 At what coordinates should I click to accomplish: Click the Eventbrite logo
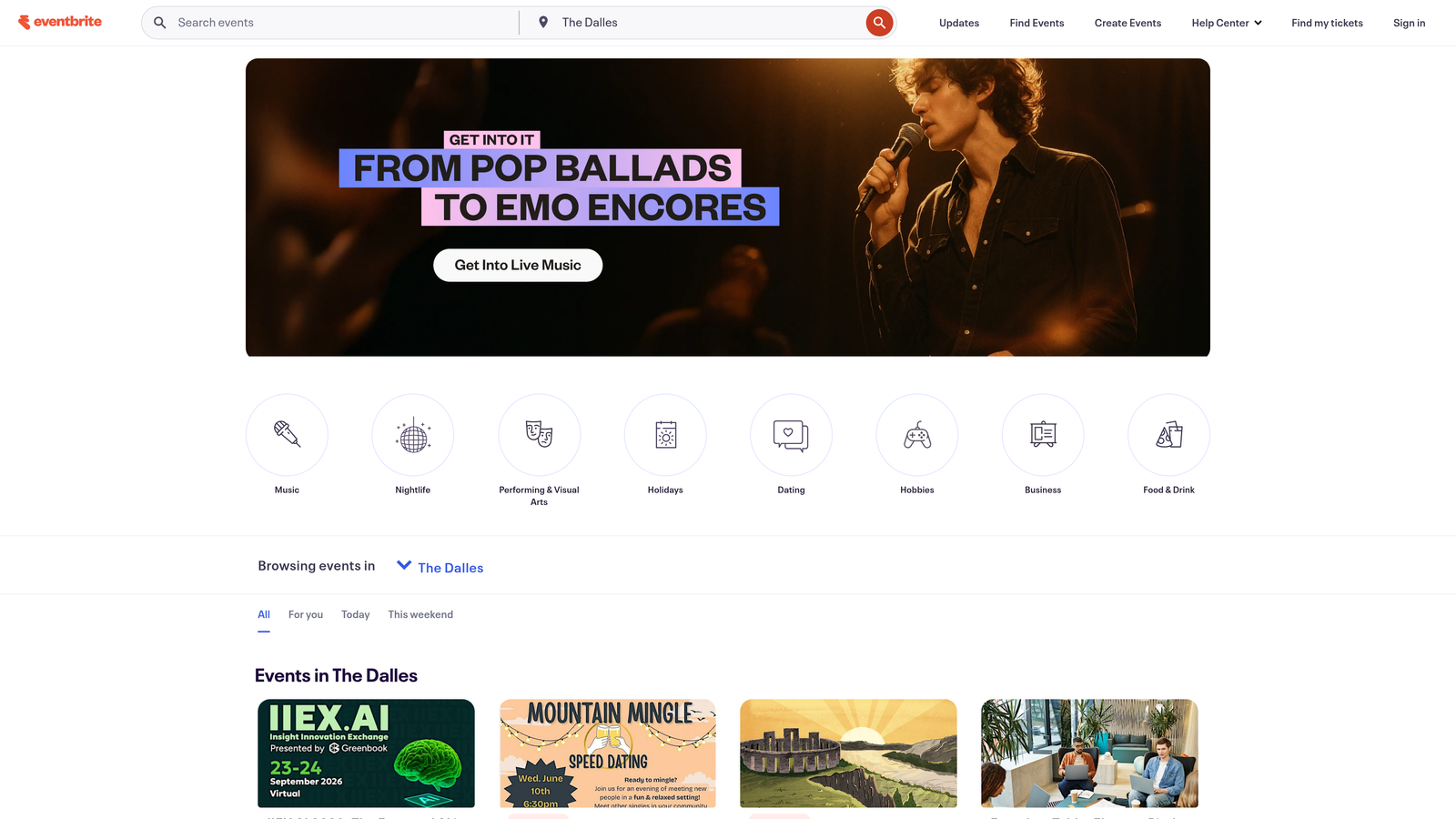tap(60, 22)
